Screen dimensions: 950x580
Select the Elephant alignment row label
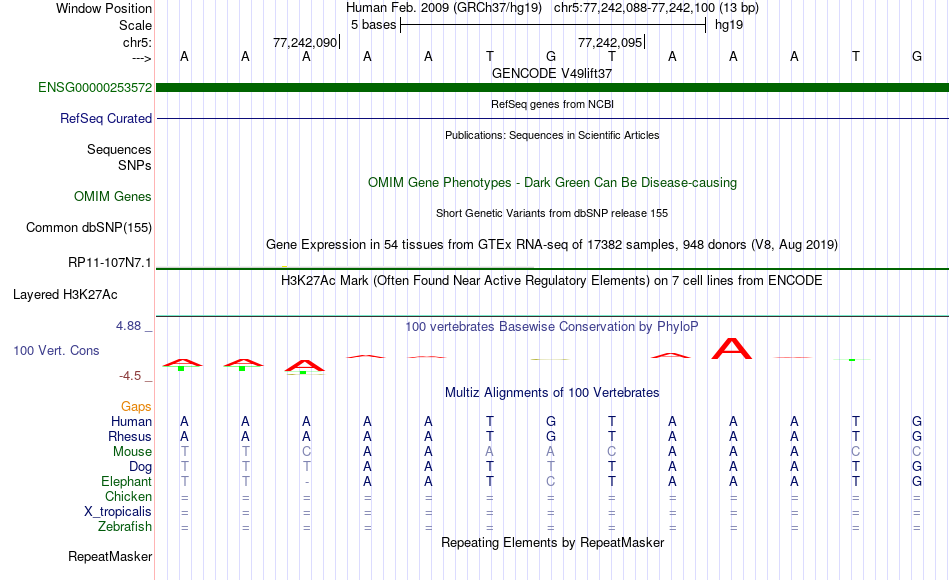coord(126,481)
